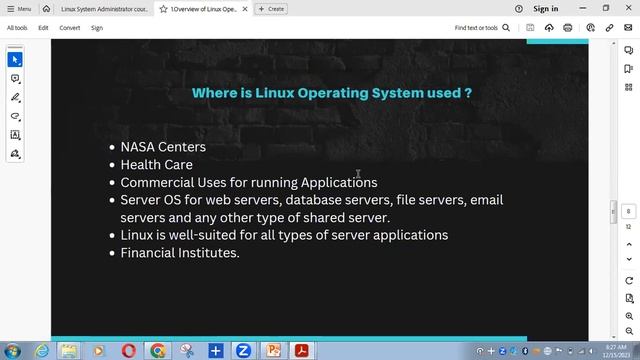The image size is (640, 360).
Task: Select the freehand draw loop tool
Action: pyautogui.click(x=15, y=116)
